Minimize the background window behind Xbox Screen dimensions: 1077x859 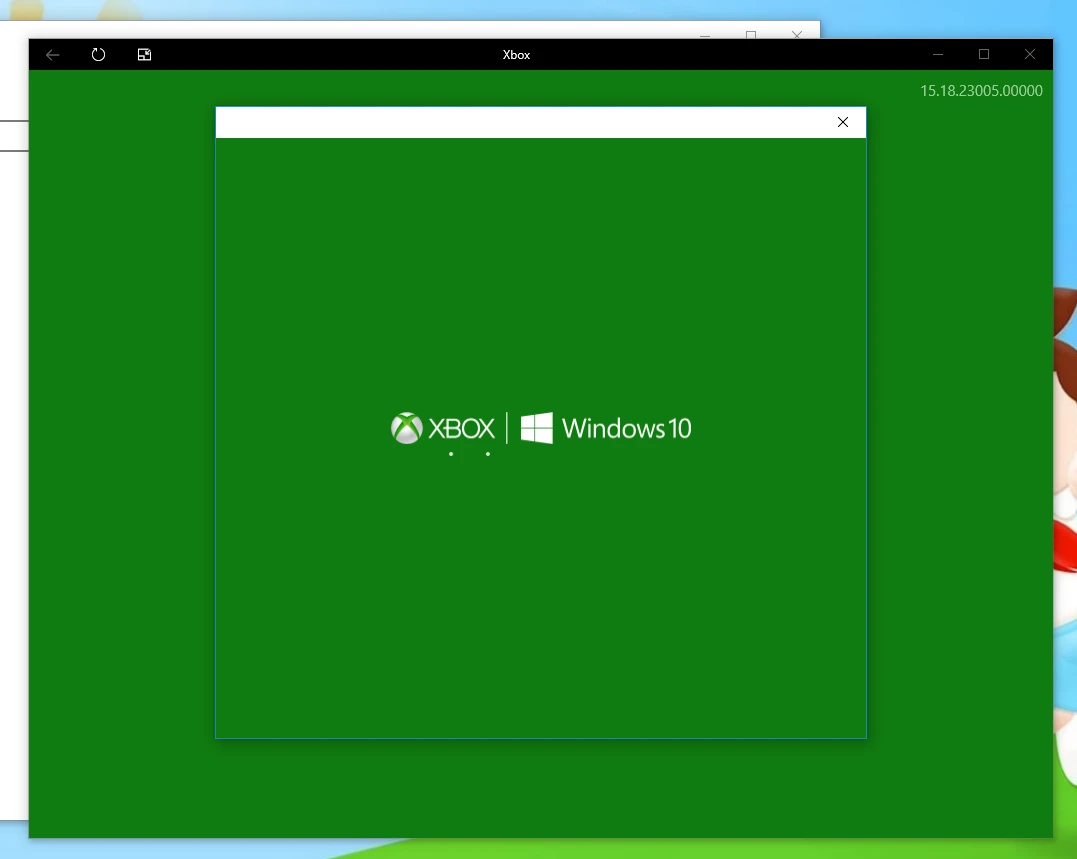pos(705,34)
